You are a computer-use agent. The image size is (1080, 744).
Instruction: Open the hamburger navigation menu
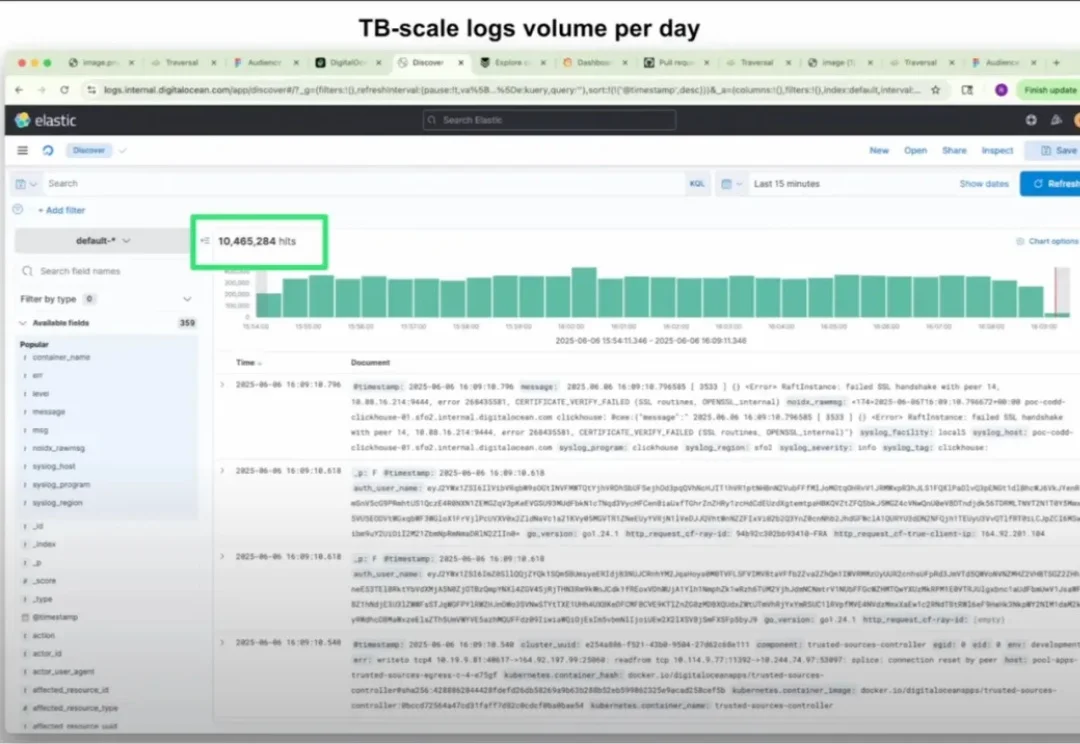coord(22,151)
